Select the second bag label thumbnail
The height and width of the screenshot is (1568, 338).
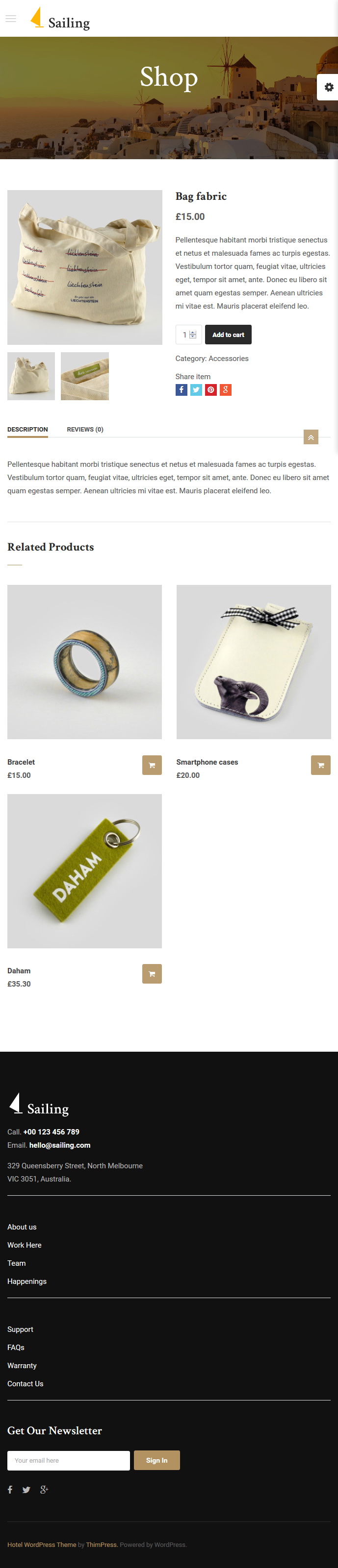pyautogui.click(x=85, y=376)
